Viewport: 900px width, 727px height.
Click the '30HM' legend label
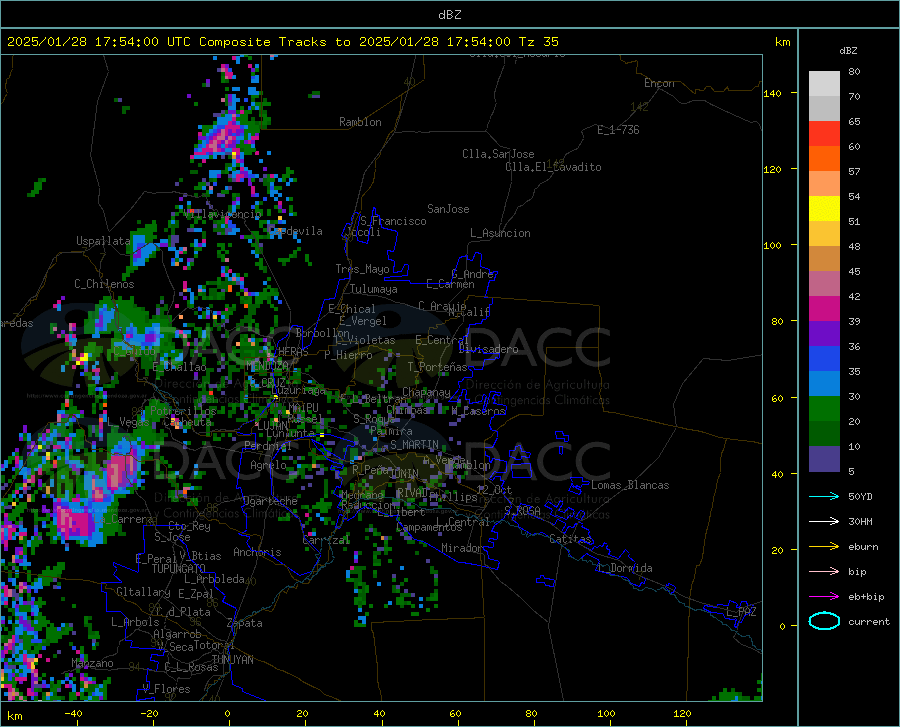click(860, 522)
